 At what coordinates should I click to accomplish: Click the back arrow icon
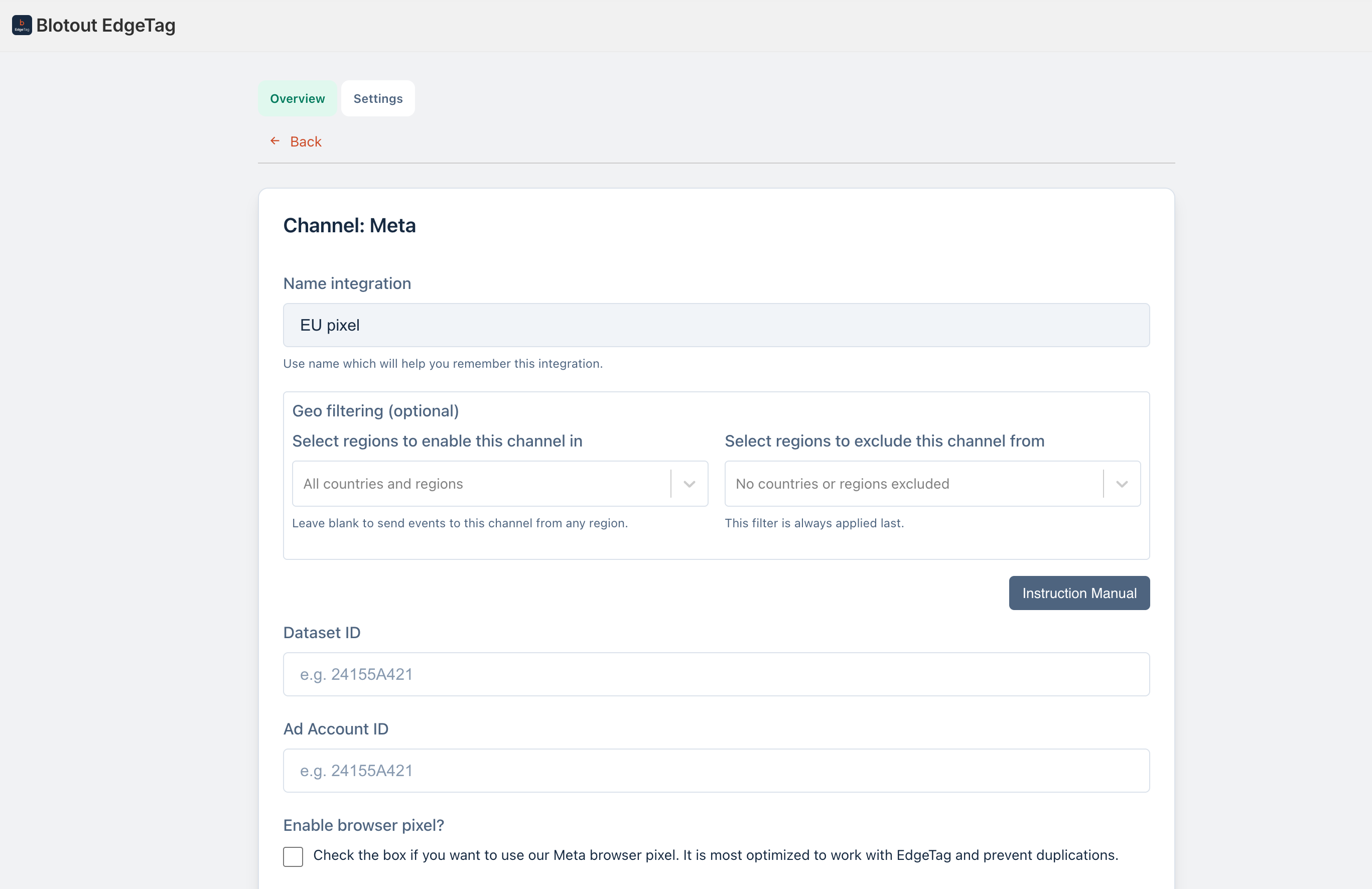(275, 141)
